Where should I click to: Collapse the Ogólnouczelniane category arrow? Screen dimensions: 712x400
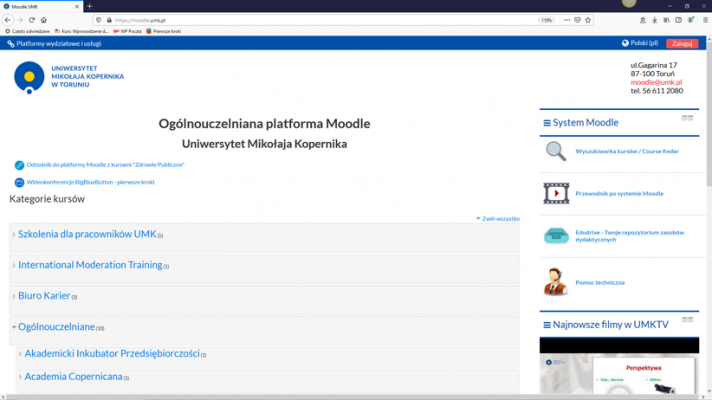(14, 327)
